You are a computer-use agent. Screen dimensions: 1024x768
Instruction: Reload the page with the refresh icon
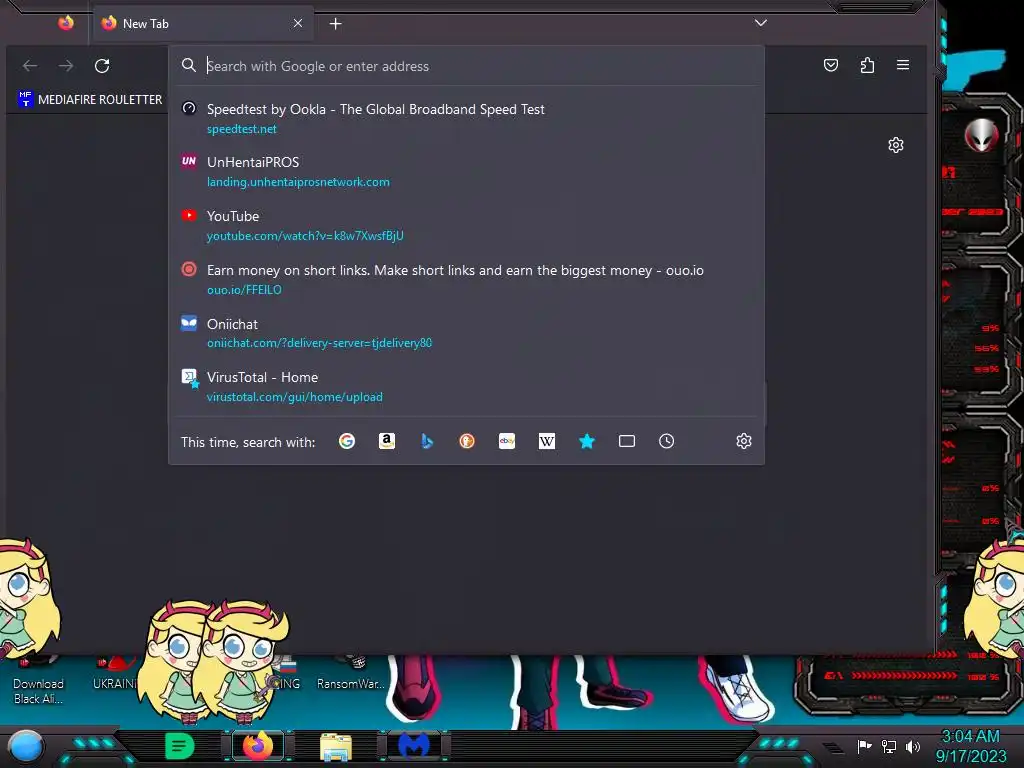pyautogui.click(x=102, y=66)
